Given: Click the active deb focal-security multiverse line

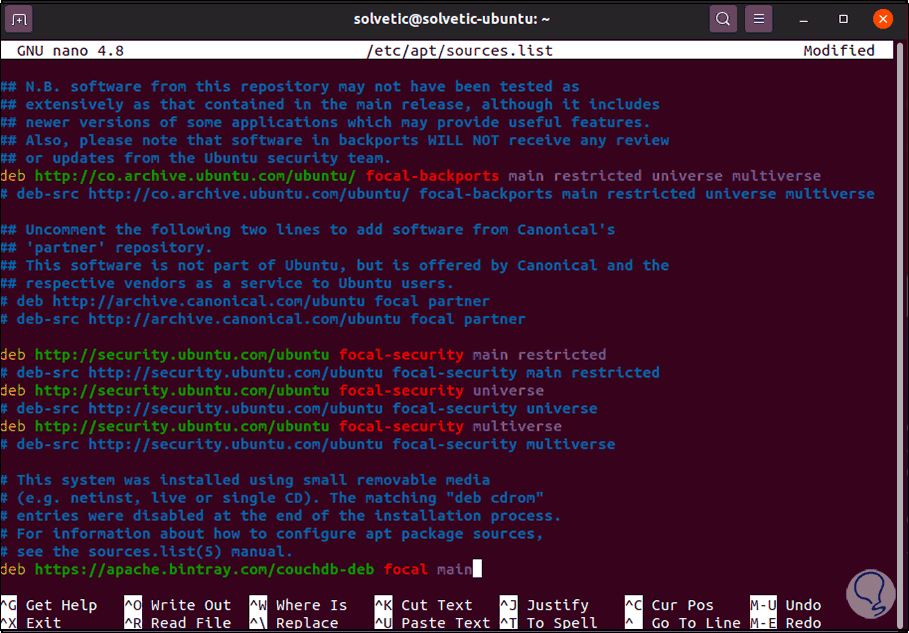Looking at the screenshot, I should click(281, 427).
